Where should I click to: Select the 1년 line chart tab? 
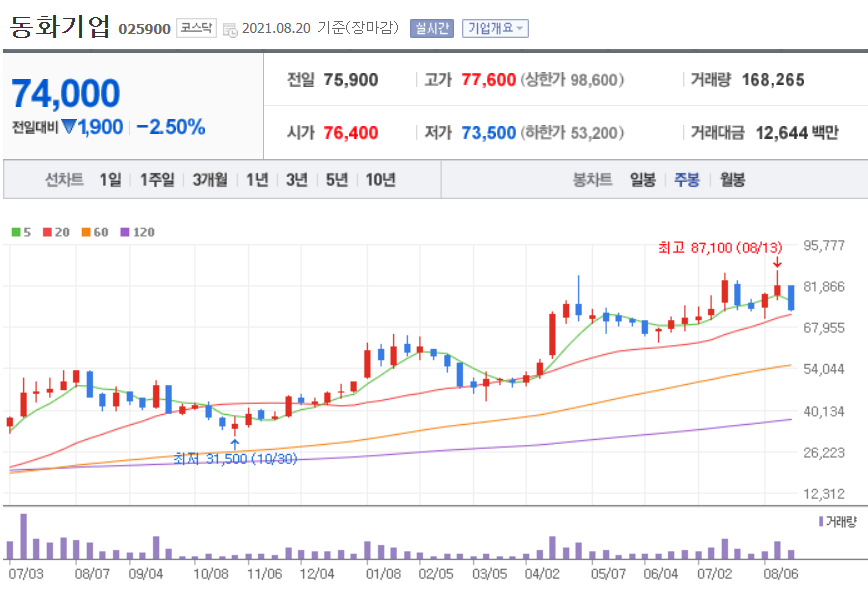tap(257, 179)
